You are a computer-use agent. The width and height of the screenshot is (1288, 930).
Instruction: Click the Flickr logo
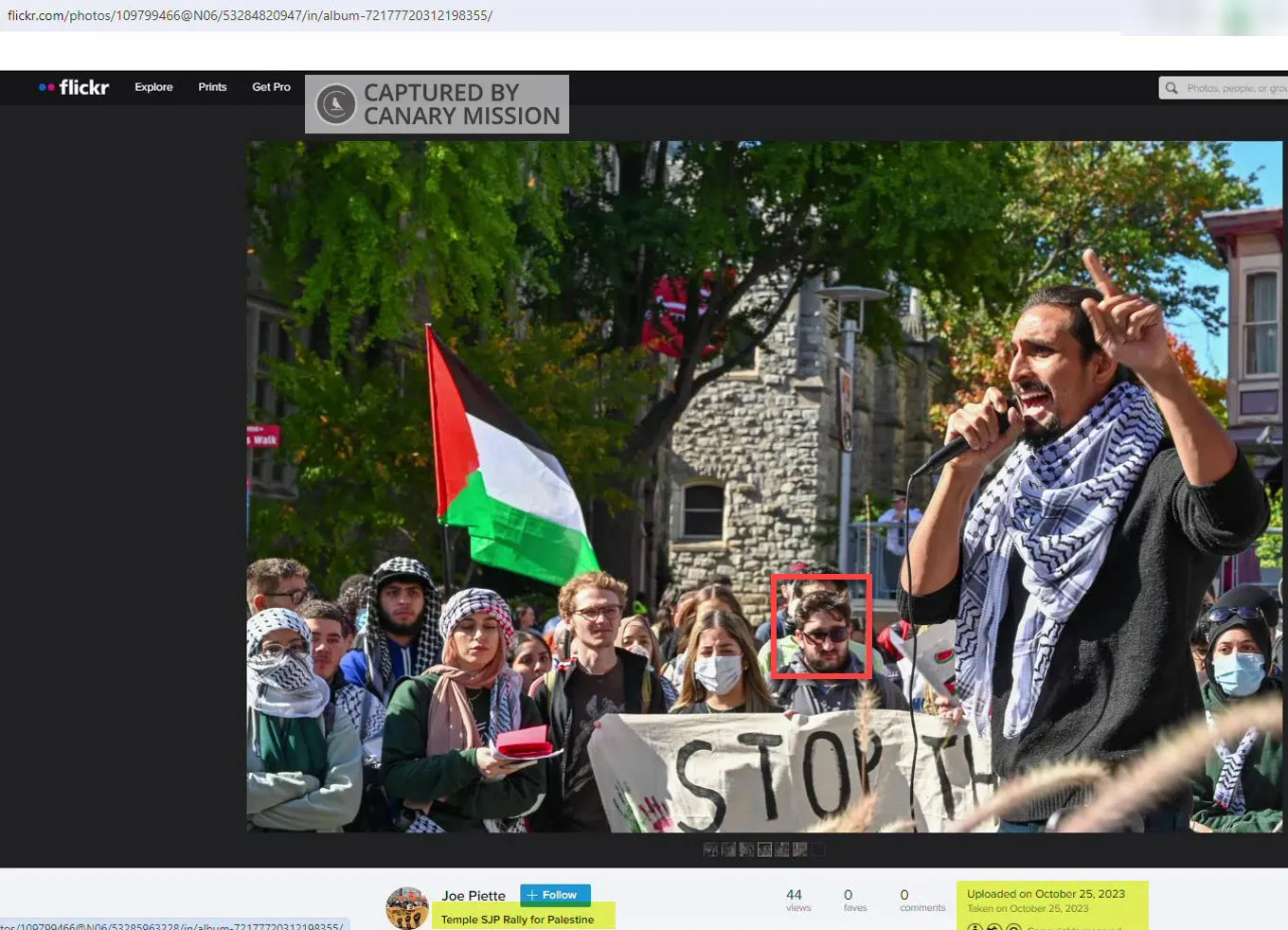(74, 87)
